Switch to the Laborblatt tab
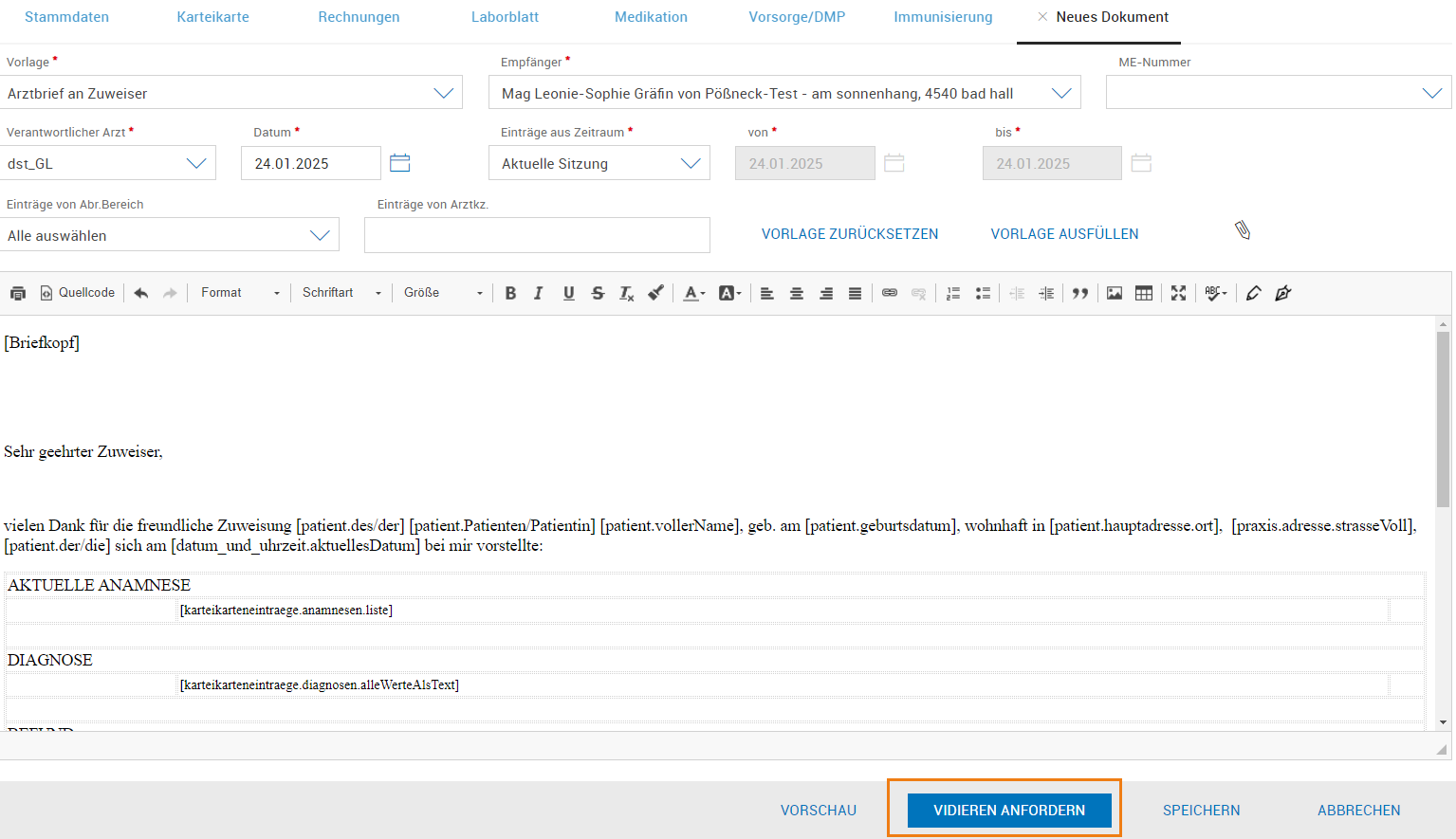Image resolution: width=1456 pixels, height=839 pixels. point(505,17)
